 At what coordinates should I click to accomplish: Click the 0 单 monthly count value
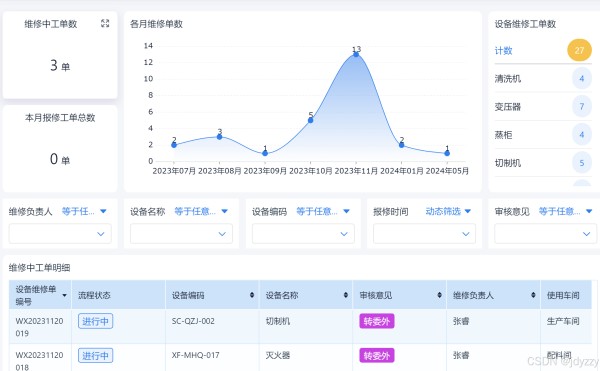pos(60,159)
